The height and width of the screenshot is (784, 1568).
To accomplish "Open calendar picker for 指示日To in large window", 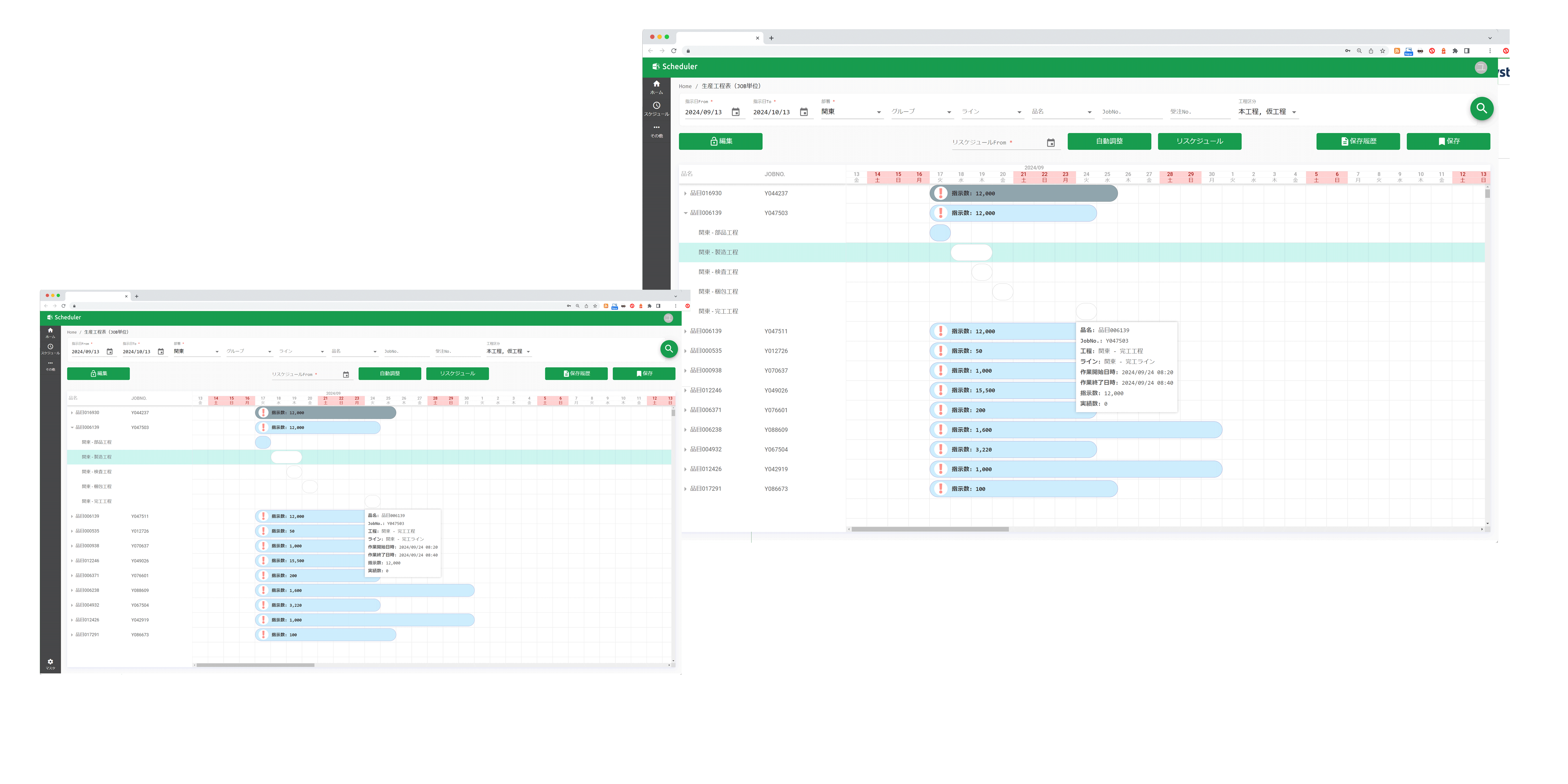I will tap(804, 112).
